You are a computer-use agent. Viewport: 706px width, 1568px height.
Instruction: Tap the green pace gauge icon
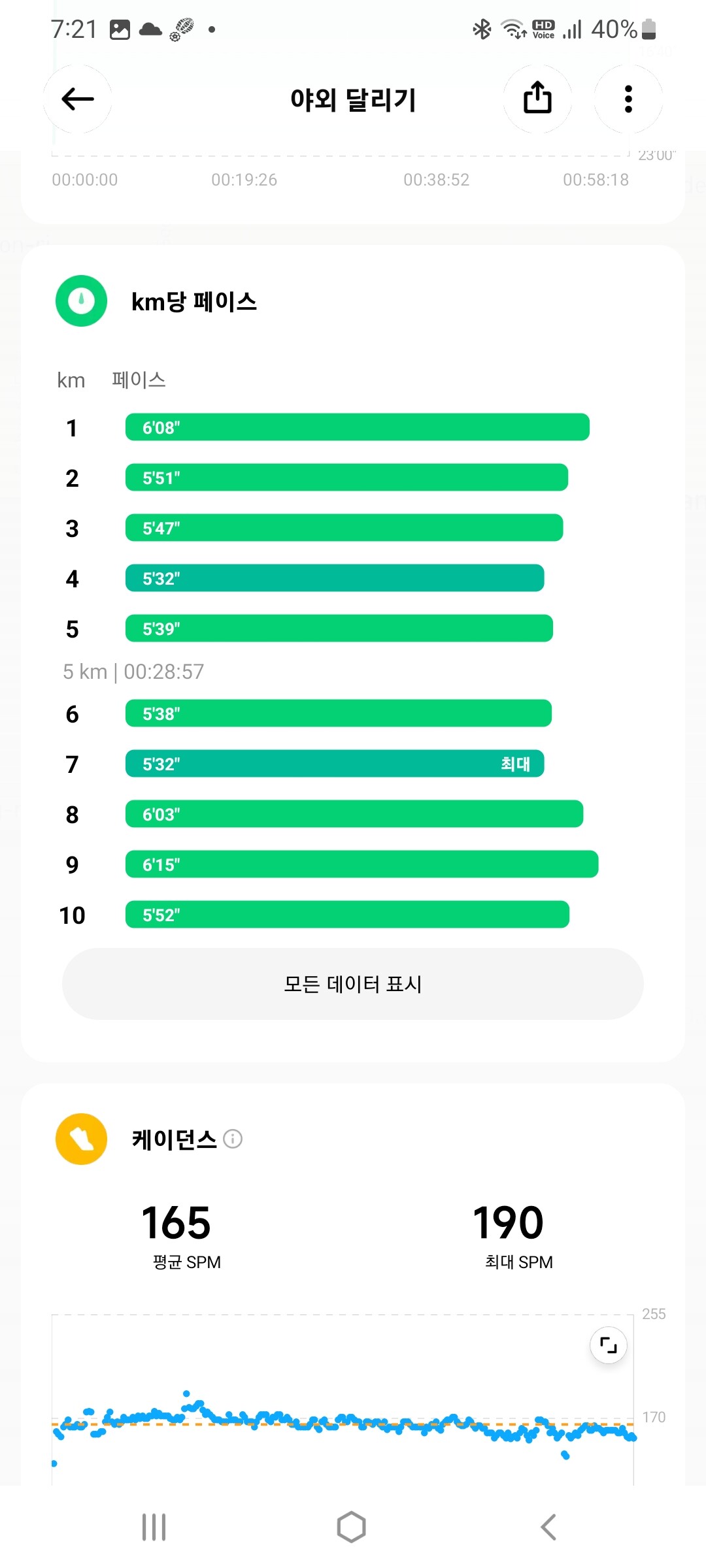81,301
